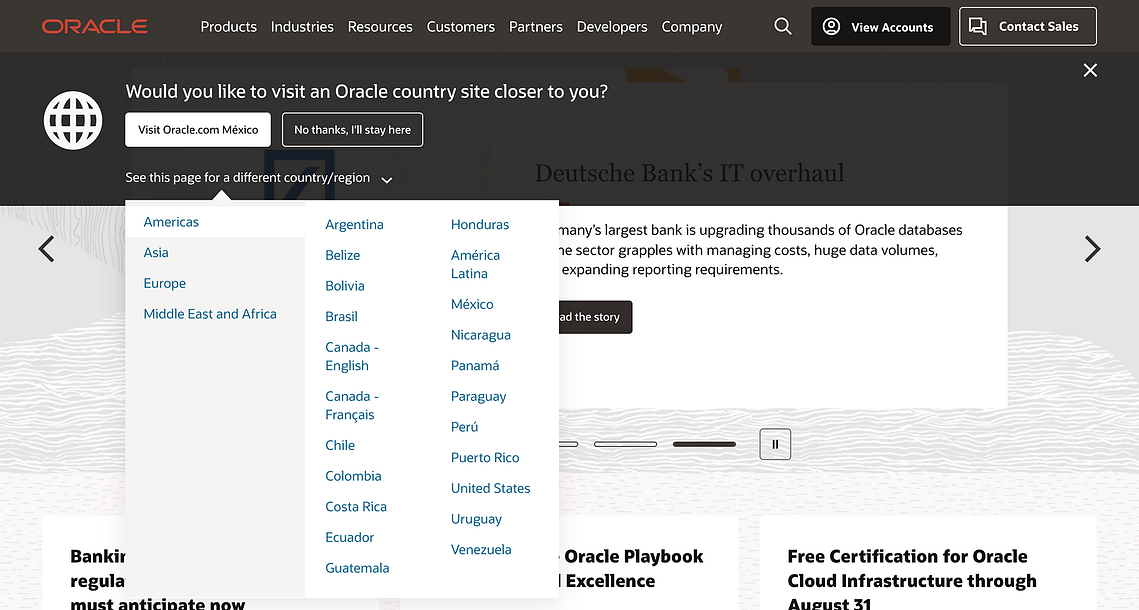Choose Guatemala country link
Image resolution: width=1139 pixels, height=610 pixels.
point(357,568)
